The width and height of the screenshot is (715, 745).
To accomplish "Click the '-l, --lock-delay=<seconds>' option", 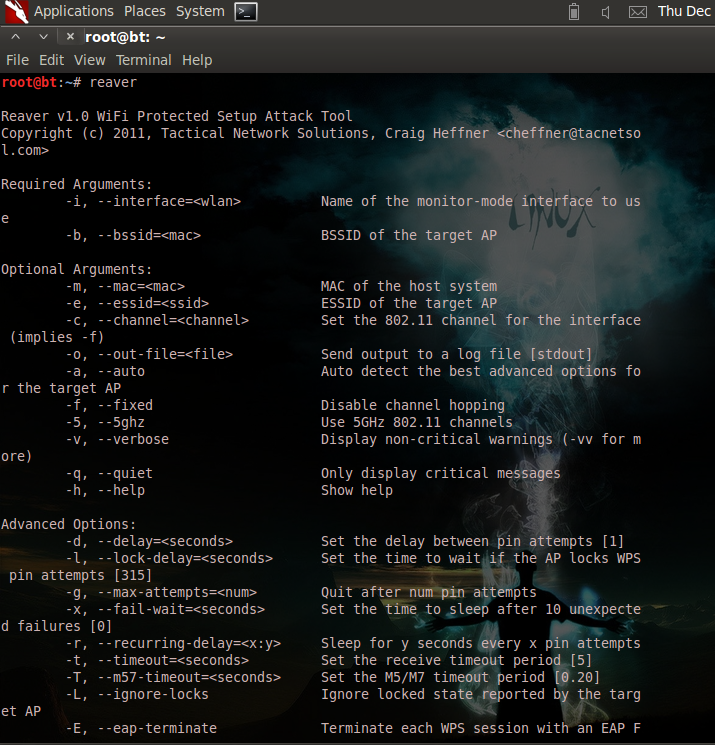I will click(x=169, y=558).
